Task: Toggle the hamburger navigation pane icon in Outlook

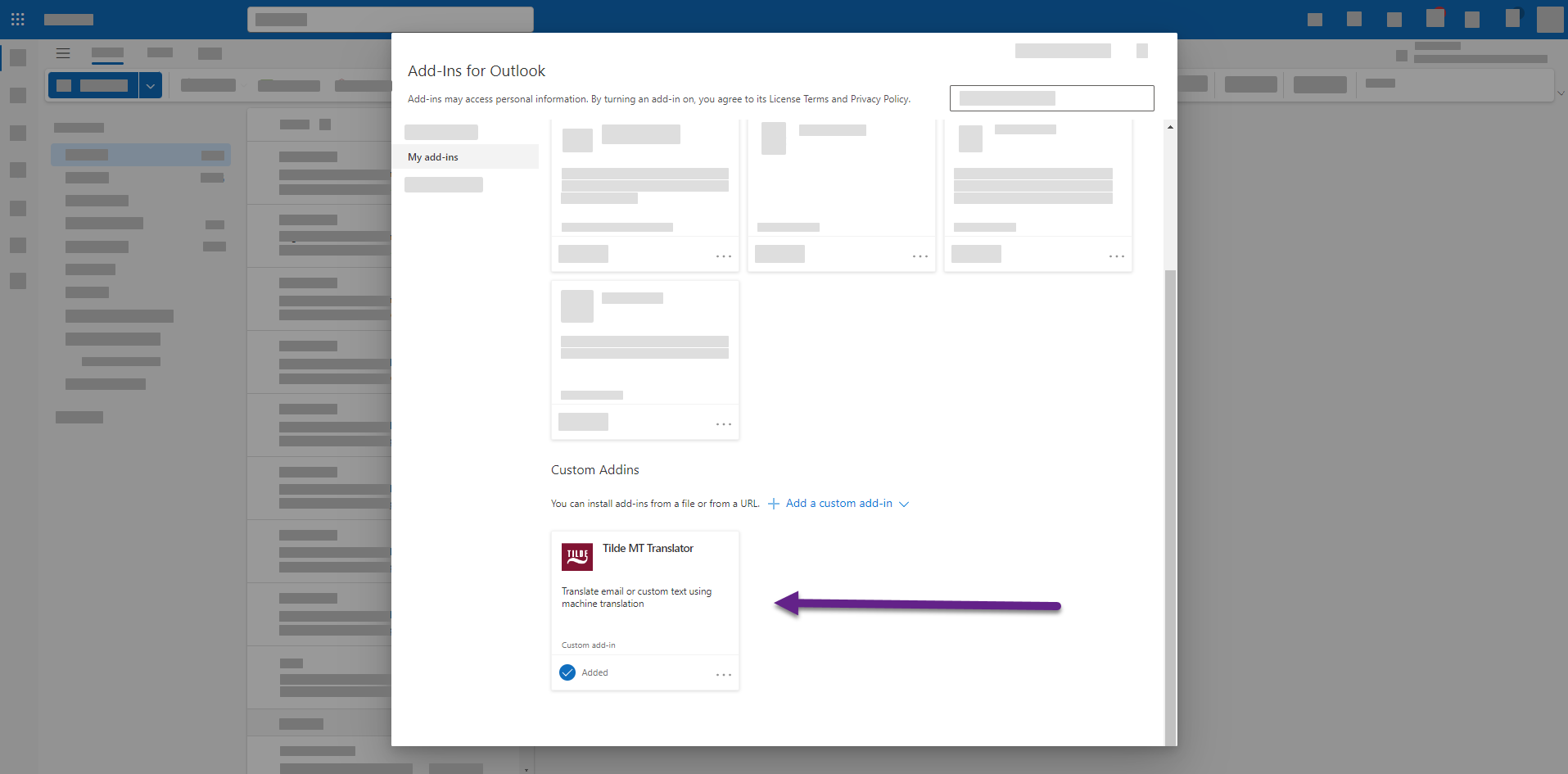Action: pos(63,53)
